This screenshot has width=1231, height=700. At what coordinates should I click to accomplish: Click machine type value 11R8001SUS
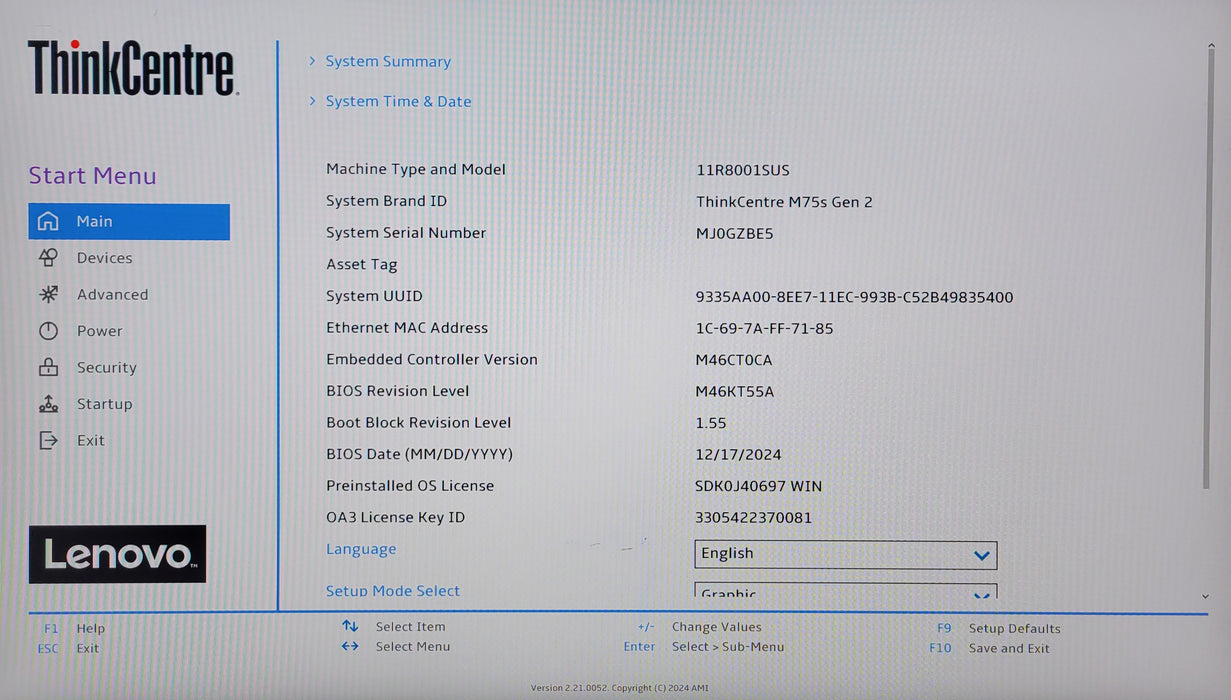point(743,170)
